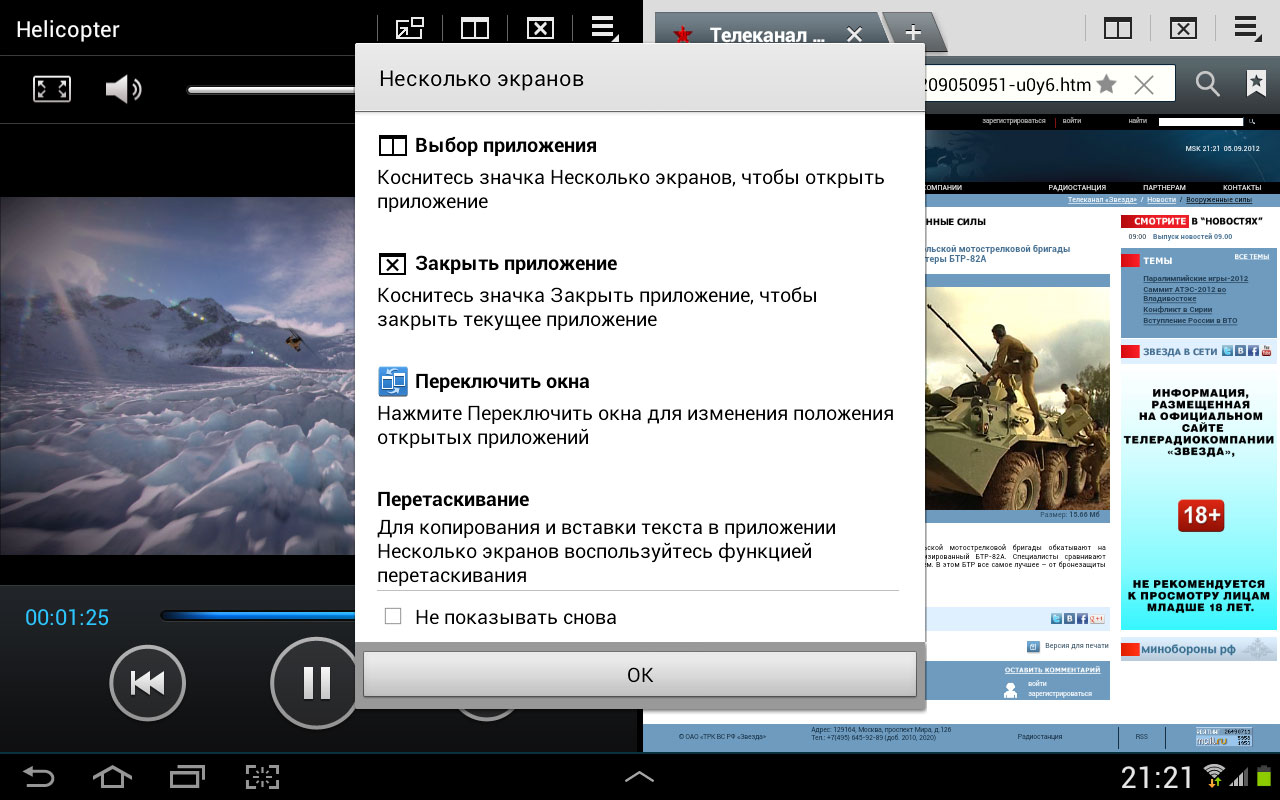
Task: Click the BTR-82A article photo
Action: tap(1018, 398)
